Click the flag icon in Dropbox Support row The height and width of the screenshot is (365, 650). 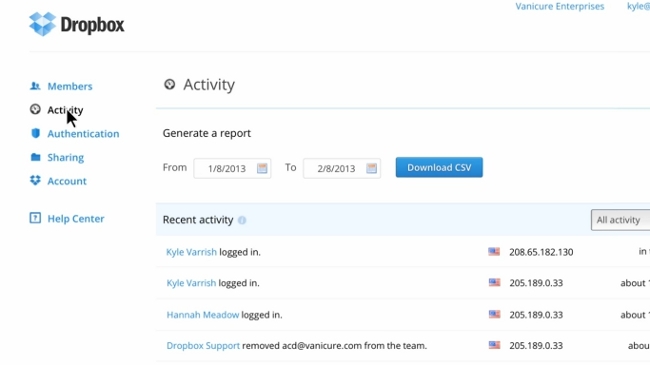click(494, 345)
